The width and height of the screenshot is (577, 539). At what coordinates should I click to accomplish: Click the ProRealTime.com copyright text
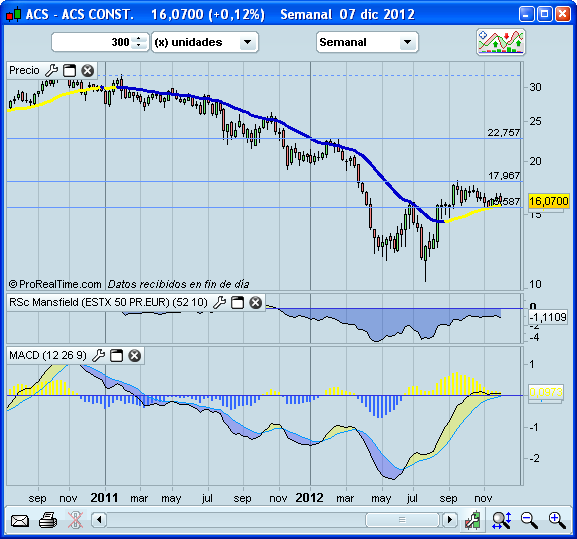[x=55, y=284]
